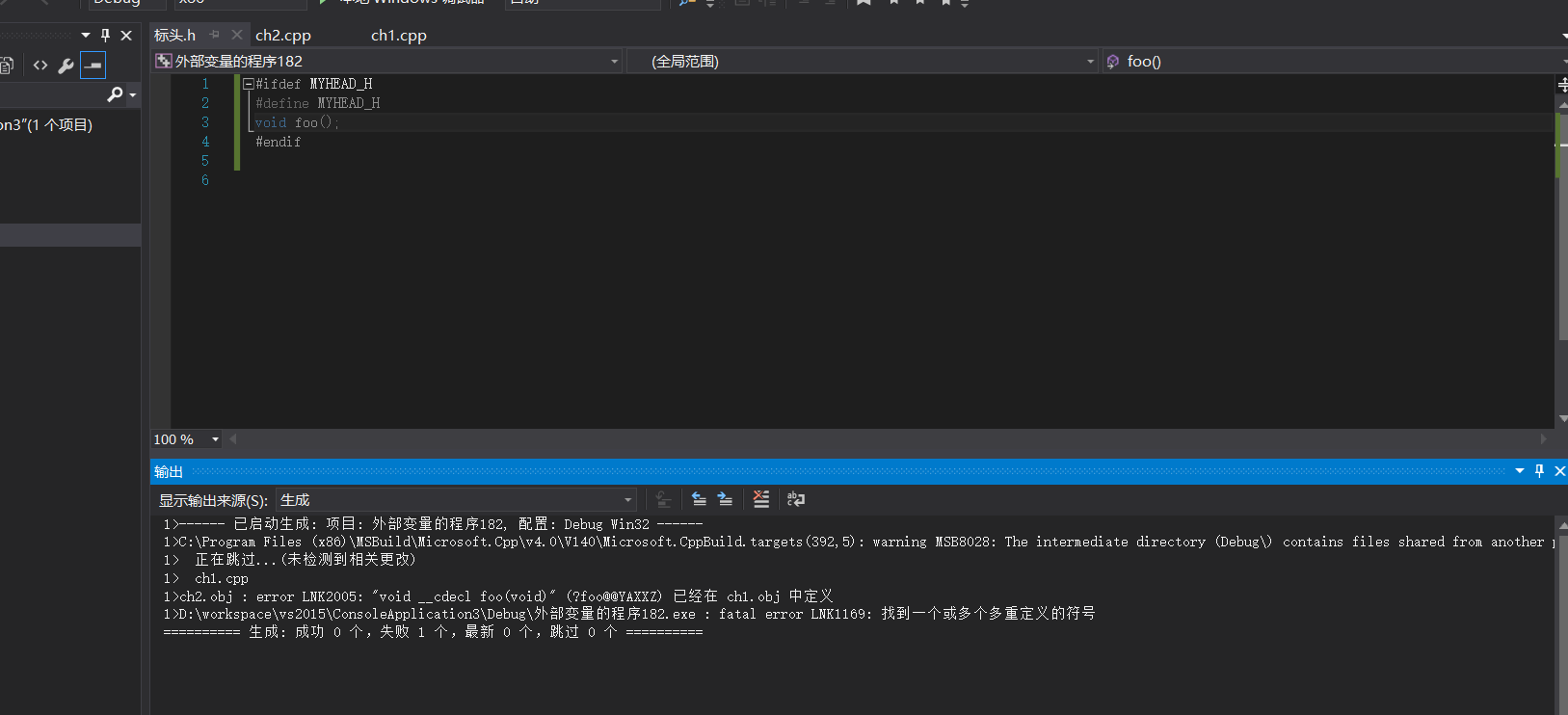
Task: Place cursor on line 3 void foo();
Action: click(297, 122)
